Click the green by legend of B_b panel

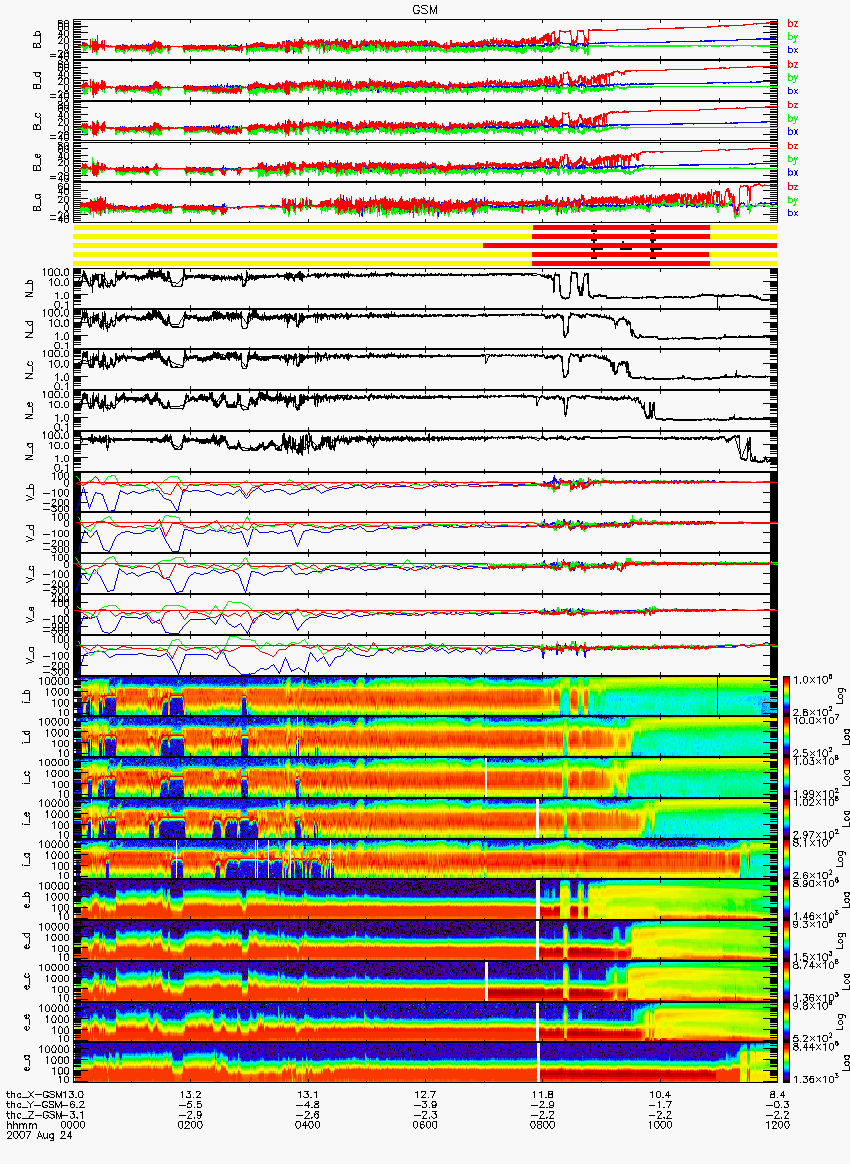pos(793,37)
